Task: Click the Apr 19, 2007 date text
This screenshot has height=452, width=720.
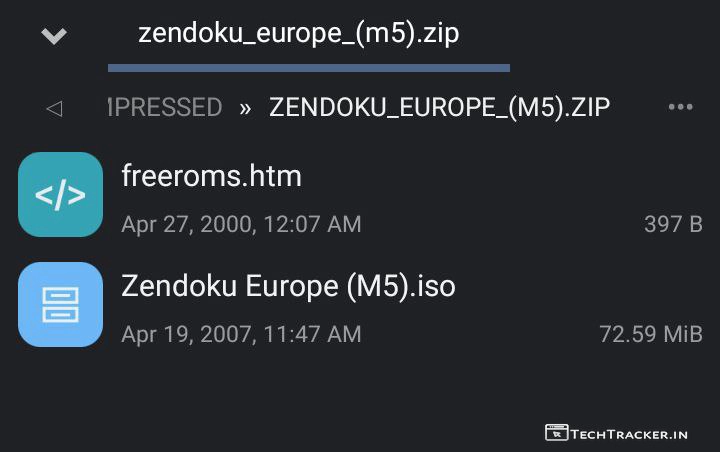Action: point(241,334)
